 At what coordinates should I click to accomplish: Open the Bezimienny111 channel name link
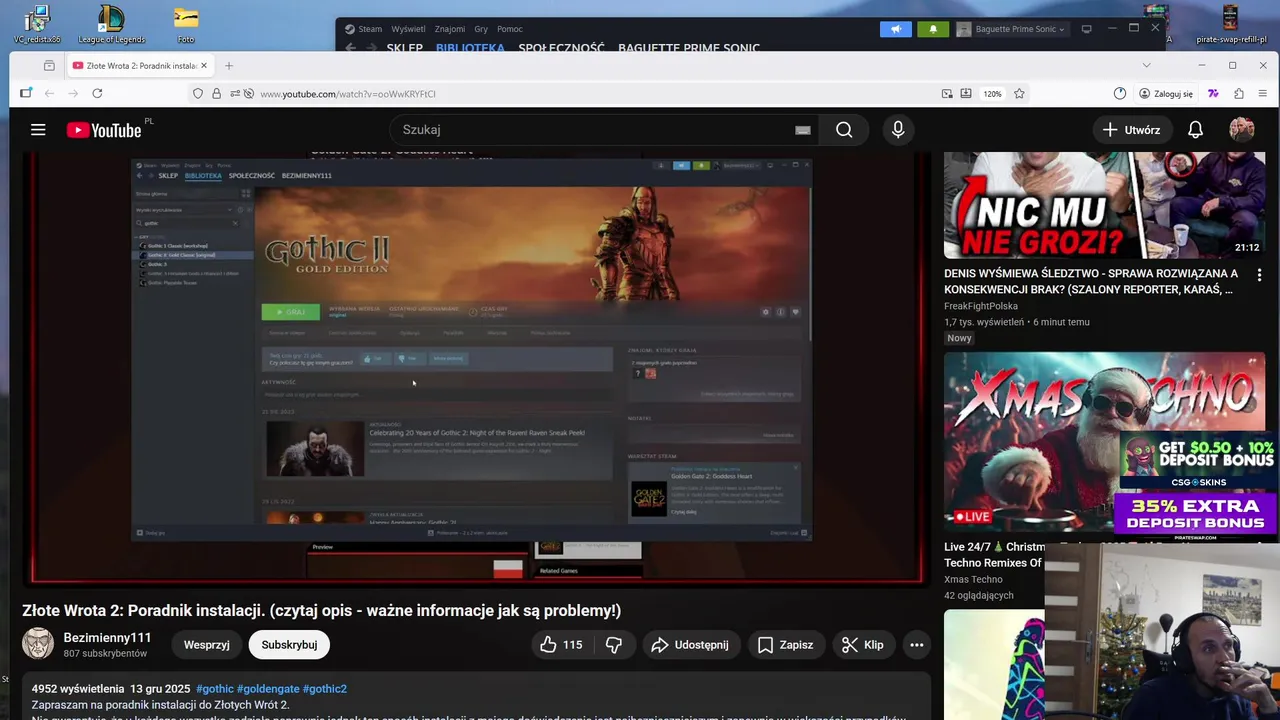coord(107,638)
